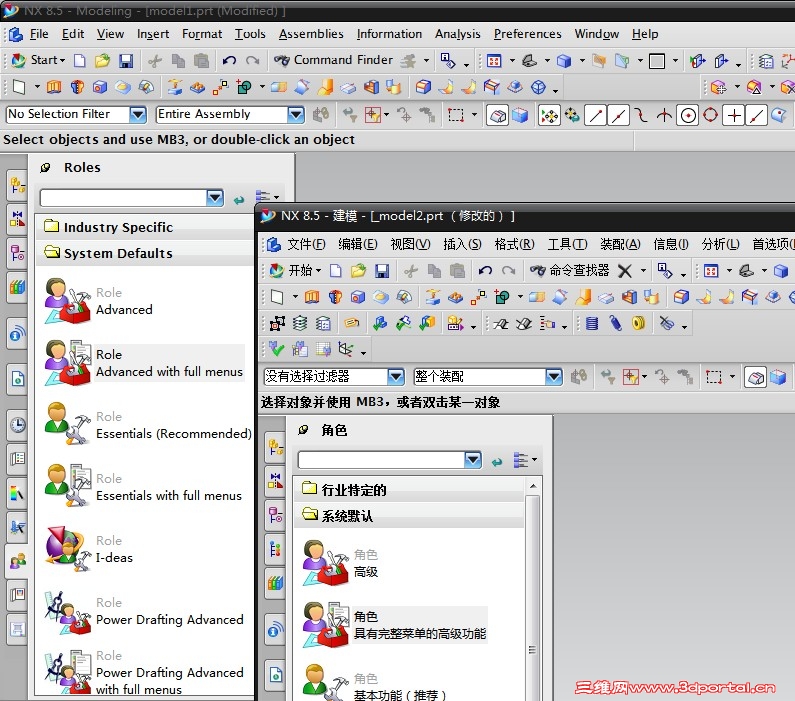Screen dimensions: 795x701
Task: Click the Reuse Library books icon in the English resource bar
Action: pos(18,287)
